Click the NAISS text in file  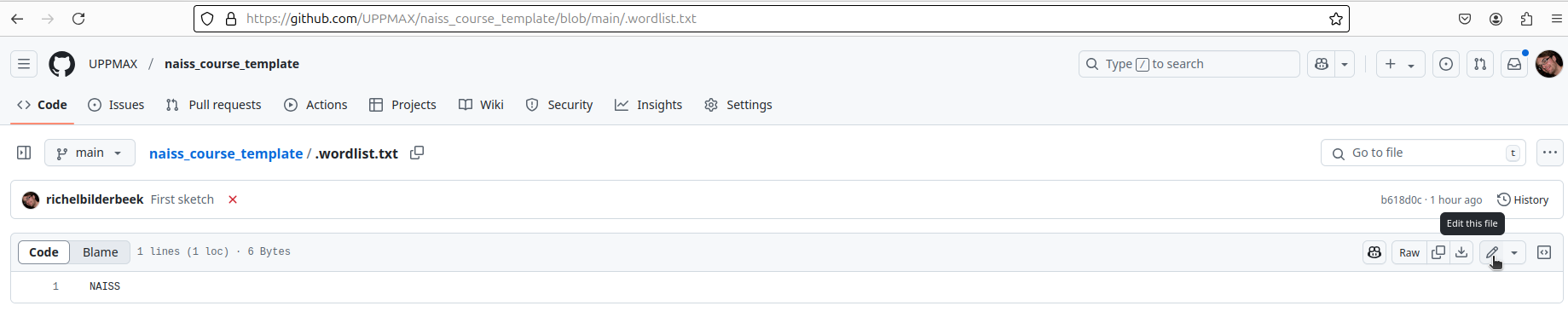[105, 286]
